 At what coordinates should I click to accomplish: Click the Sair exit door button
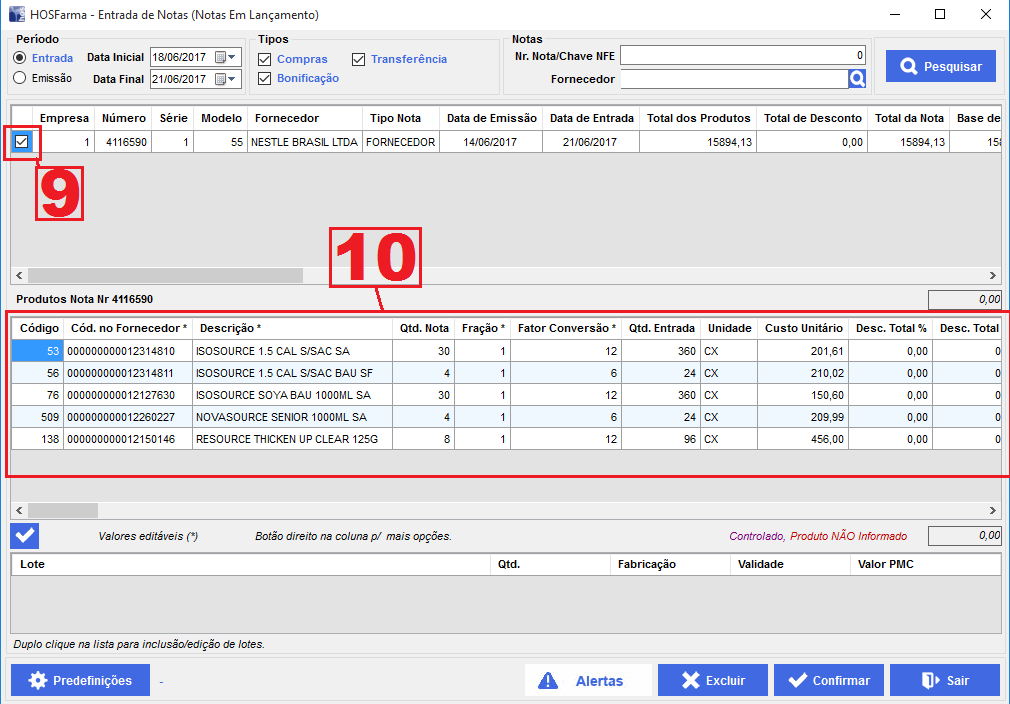pos(944,680)
